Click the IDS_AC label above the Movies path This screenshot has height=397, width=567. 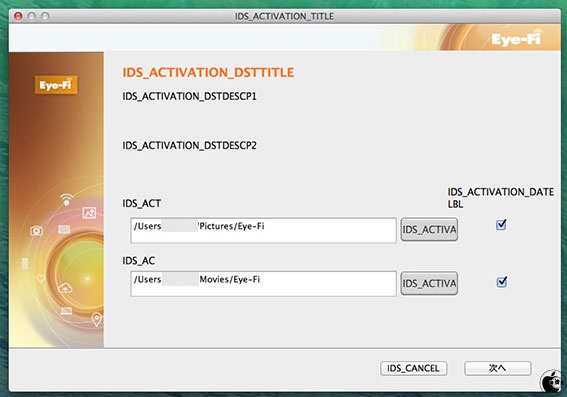click(x=139, y=261)
